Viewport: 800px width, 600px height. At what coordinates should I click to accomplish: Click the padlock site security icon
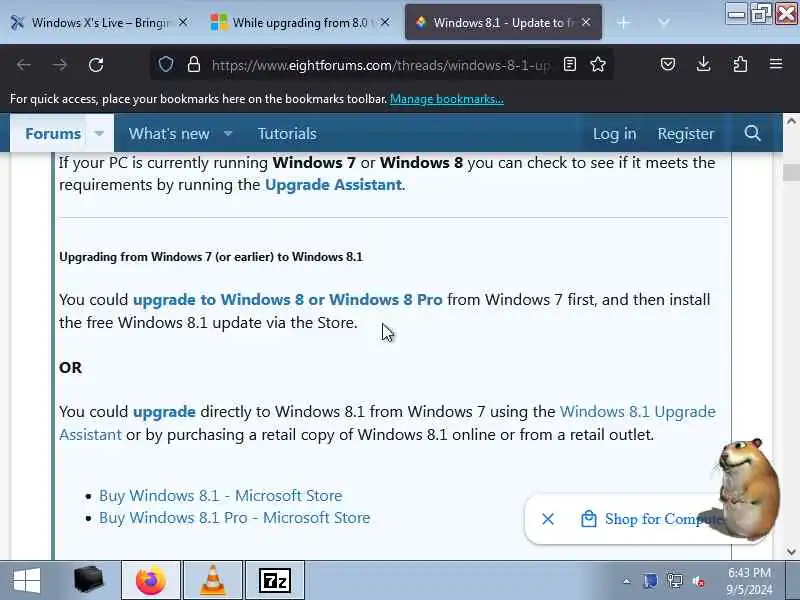[x=194, y=64]
